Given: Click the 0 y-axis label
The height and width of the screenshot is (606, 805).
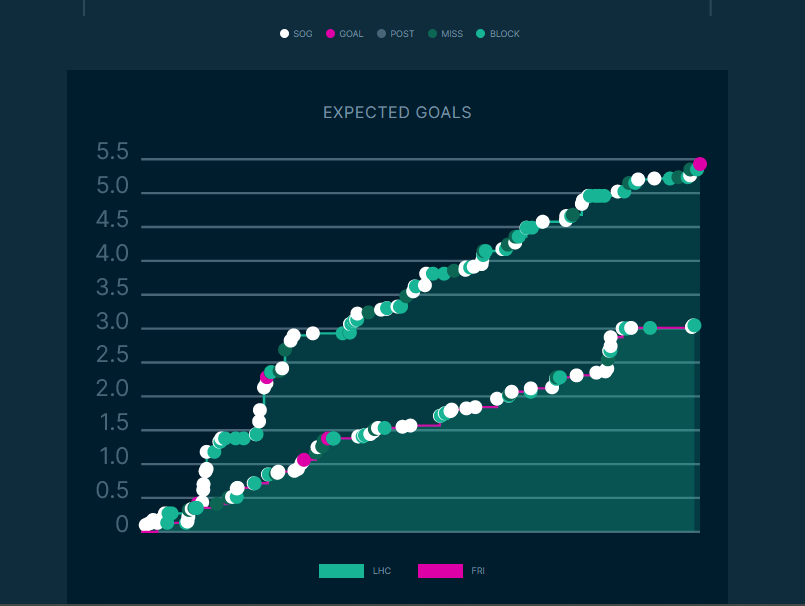Looking at the screenshot, I should coord(122,525).
